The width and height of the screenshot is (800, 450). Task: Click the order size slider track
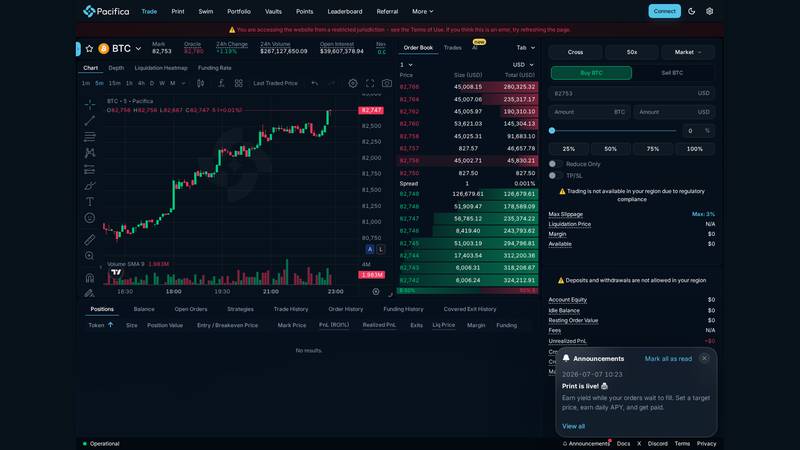[613, 131]
